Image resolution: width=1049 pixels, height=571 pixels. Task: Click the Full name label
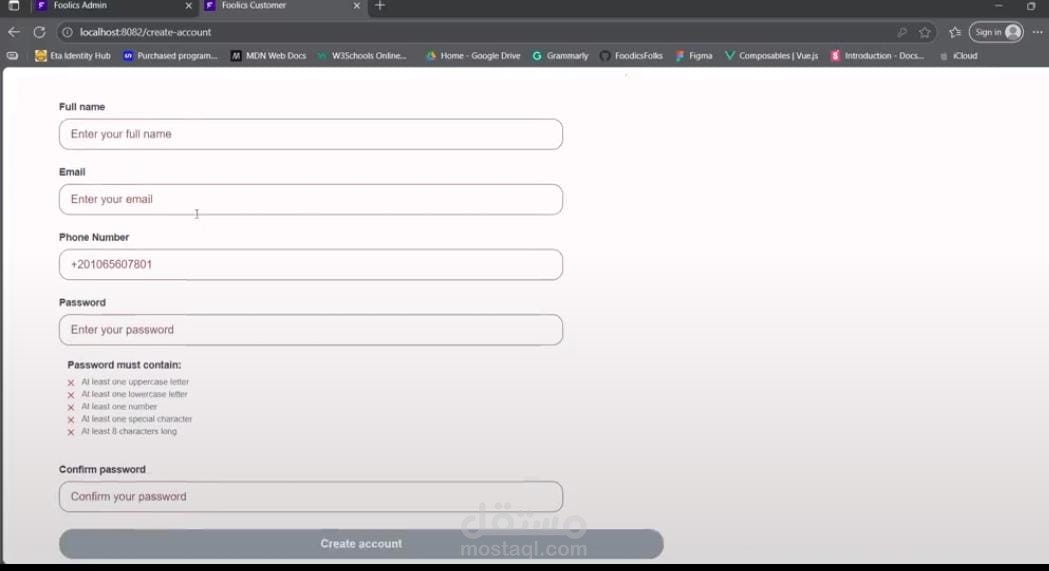coord(82,107)
